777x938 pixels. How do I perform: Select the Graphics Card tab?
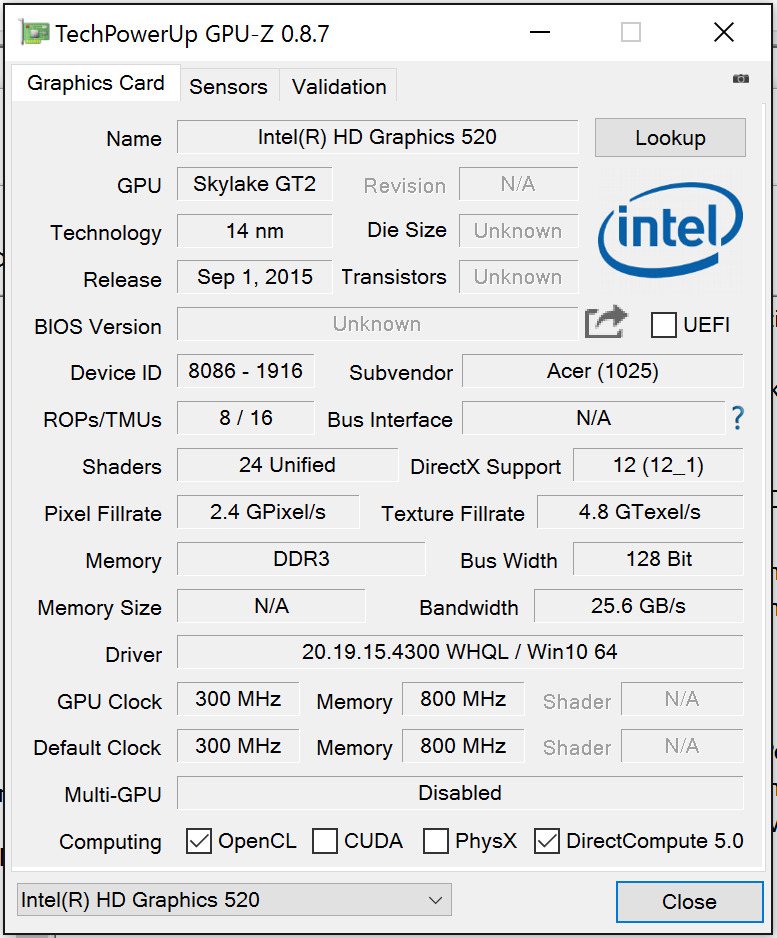pos(96,83)
